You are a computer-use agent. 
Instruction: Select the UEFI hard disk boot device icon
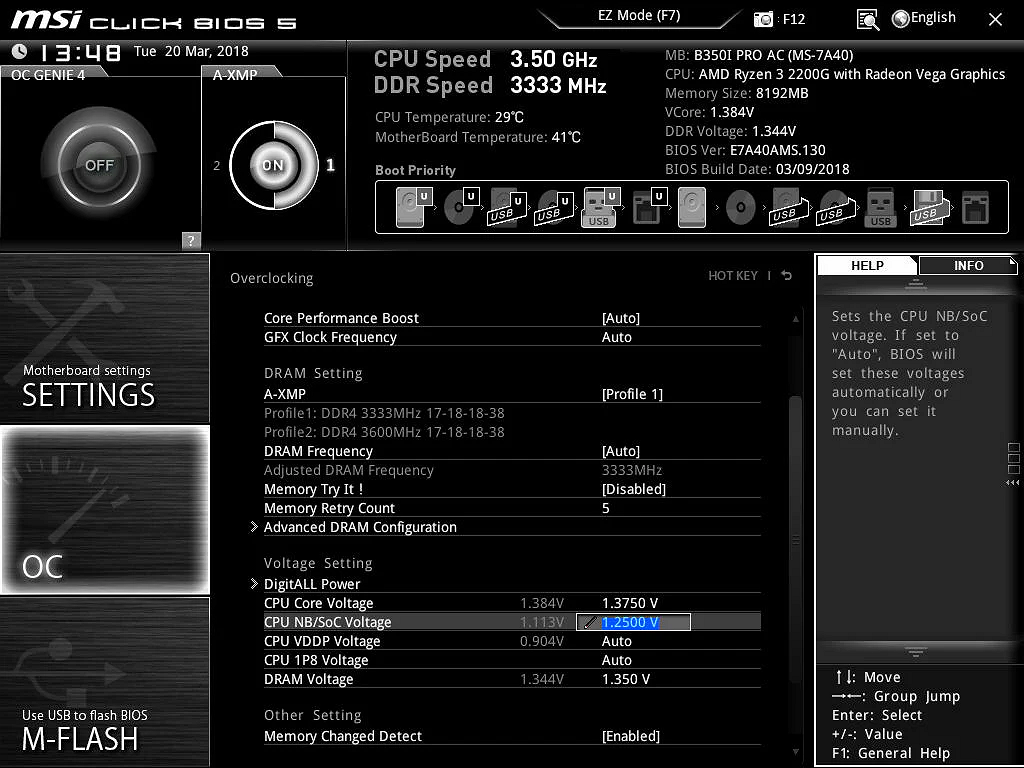click(415, 207)
